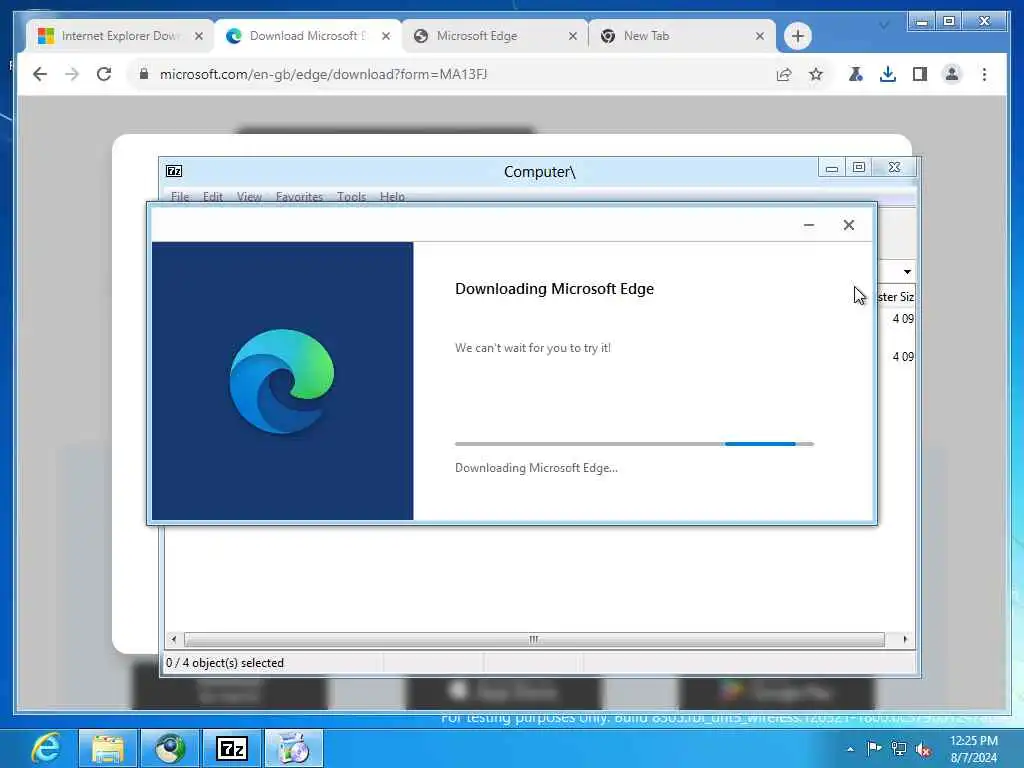Open the Chrome Labs flask icon

coord(856,74)
